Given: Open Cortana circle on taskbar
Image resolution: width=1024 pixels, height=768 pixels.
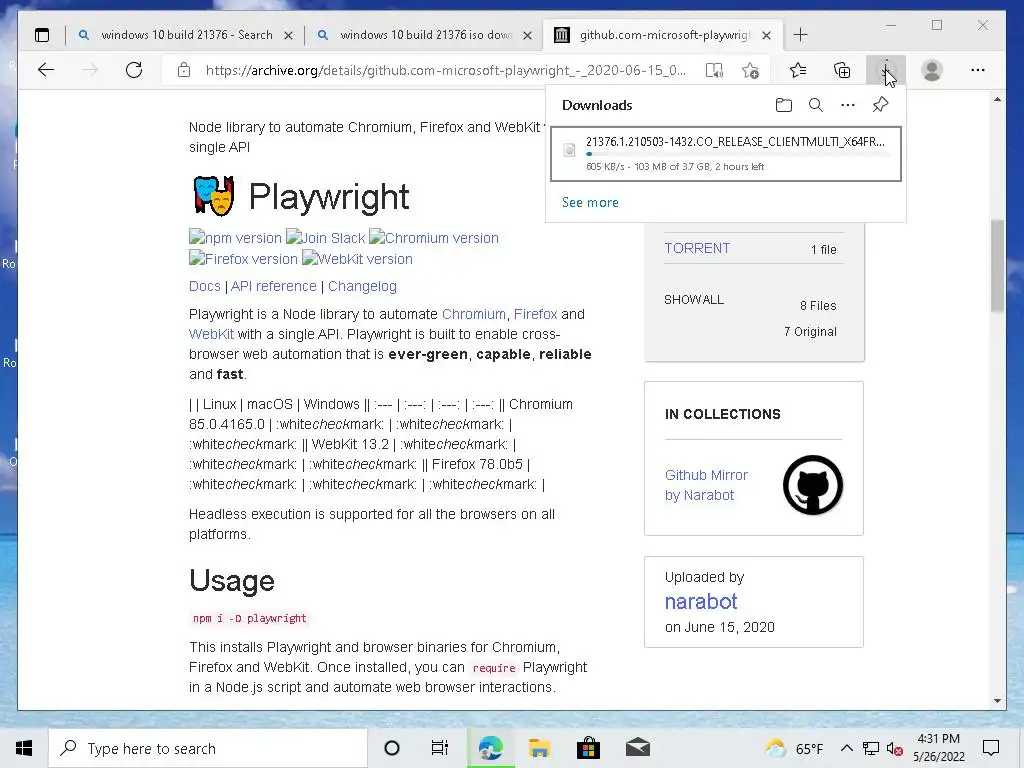Looking at the screenshot, I should 392,748.
